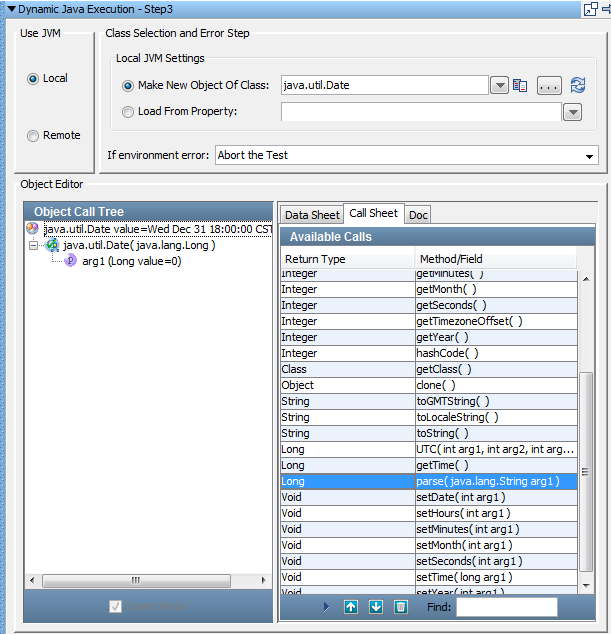Click the arg1 parameter icon in the tree

pos(70,261)
